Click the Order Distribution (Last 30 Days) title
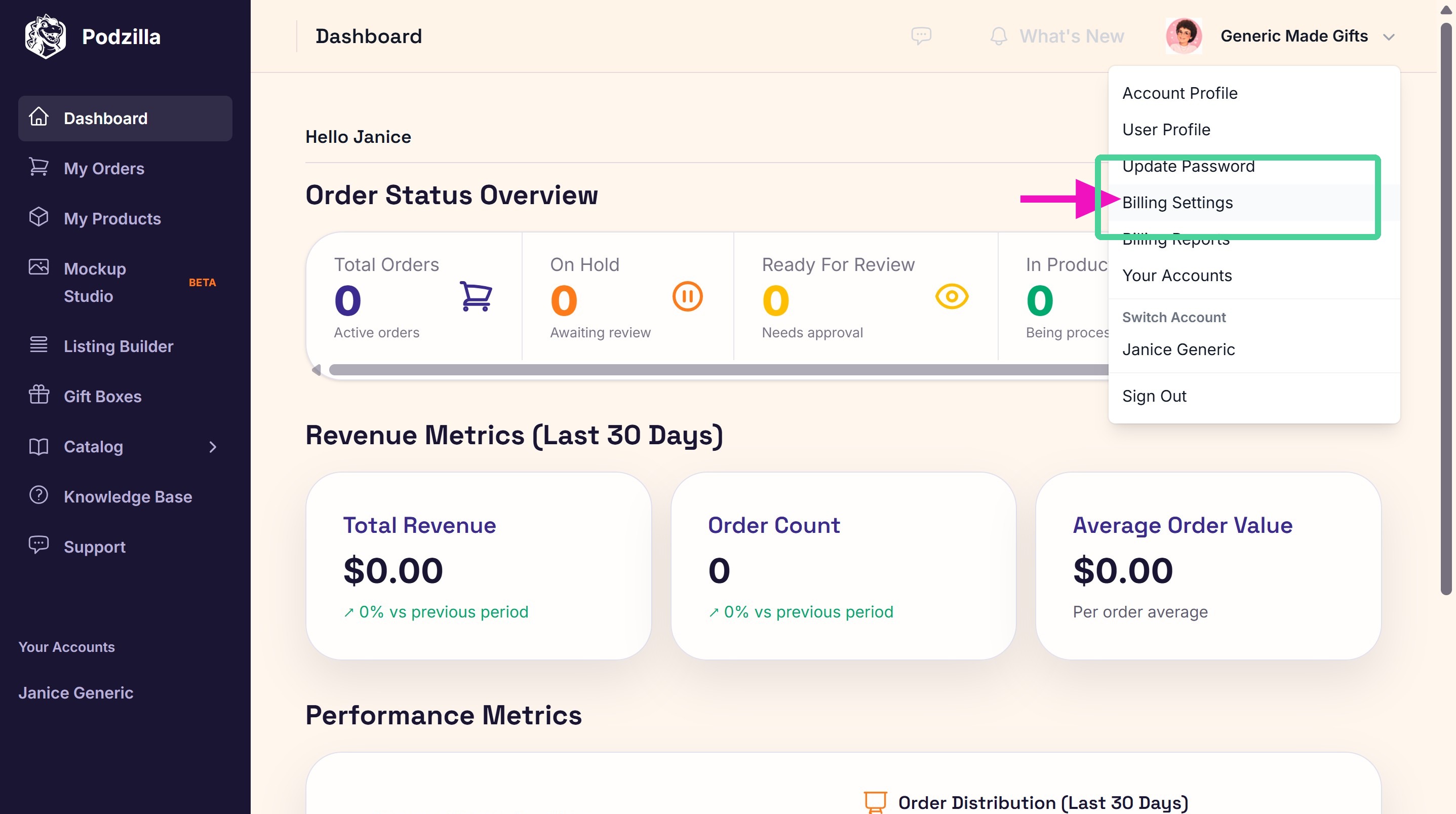1456x814 pixels. point(1043,803)
